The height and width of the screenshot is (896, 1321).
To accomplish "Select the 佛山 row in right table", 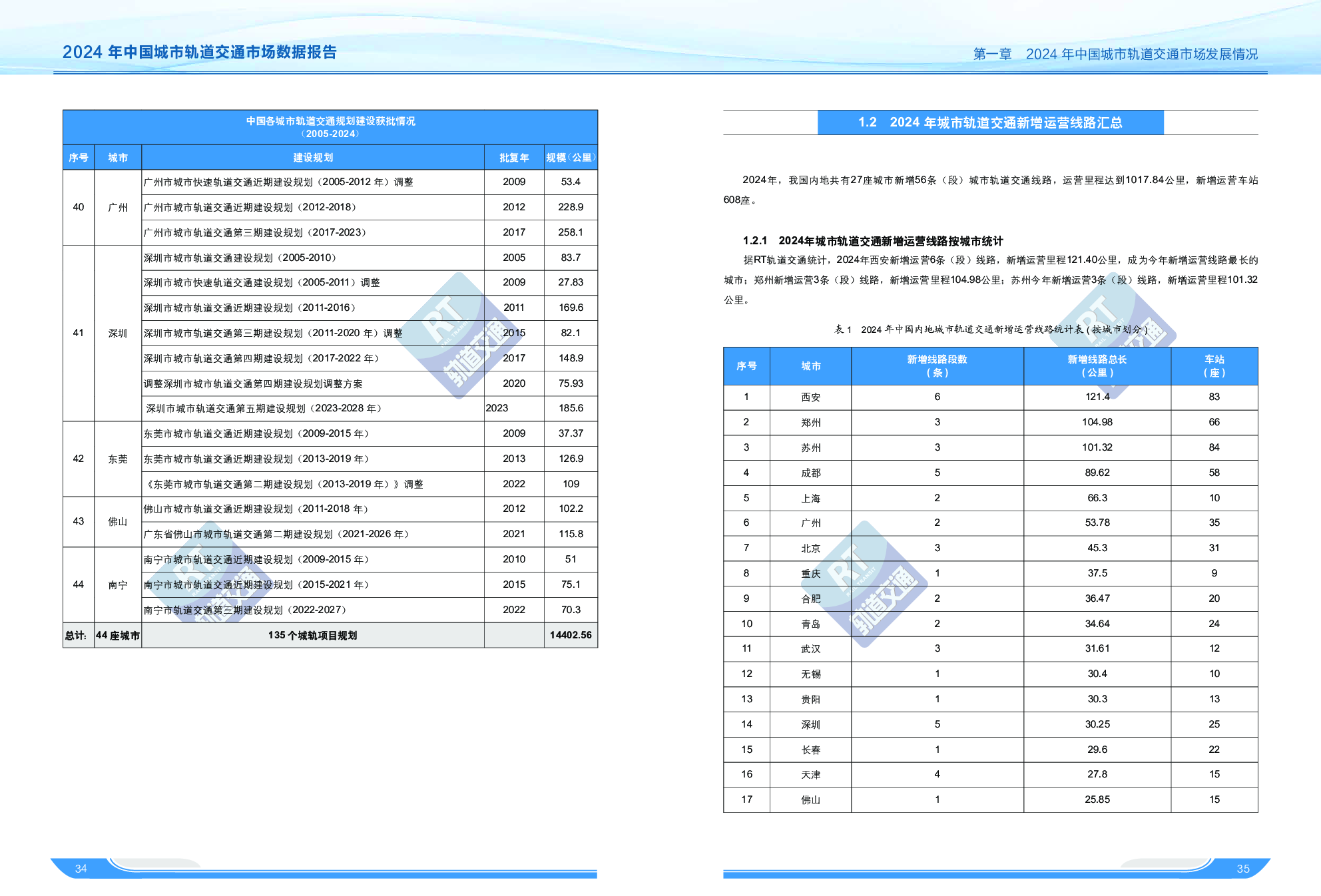I will coord(810,799).
